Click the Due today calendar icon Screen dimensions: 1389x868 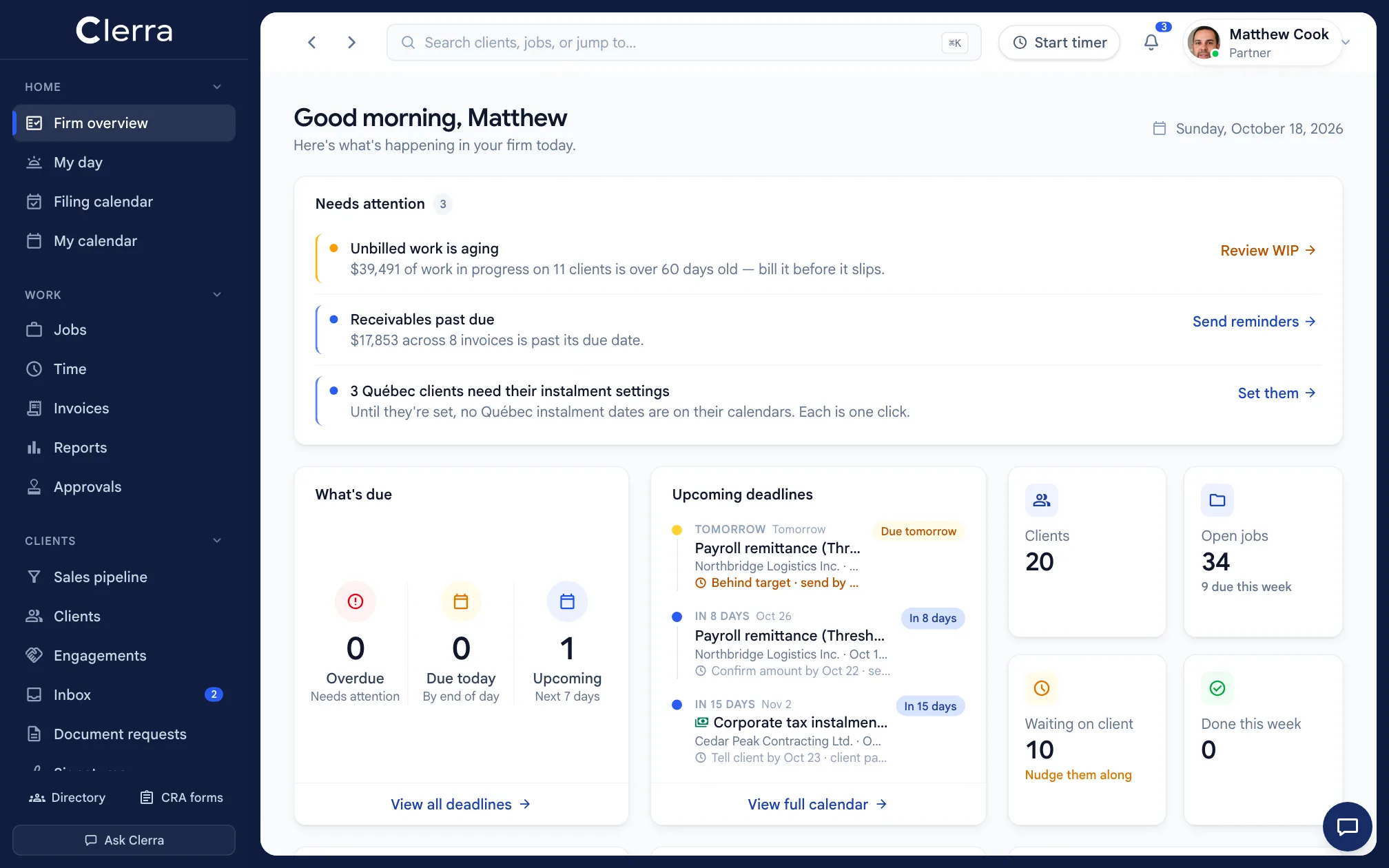click(461, 601)
